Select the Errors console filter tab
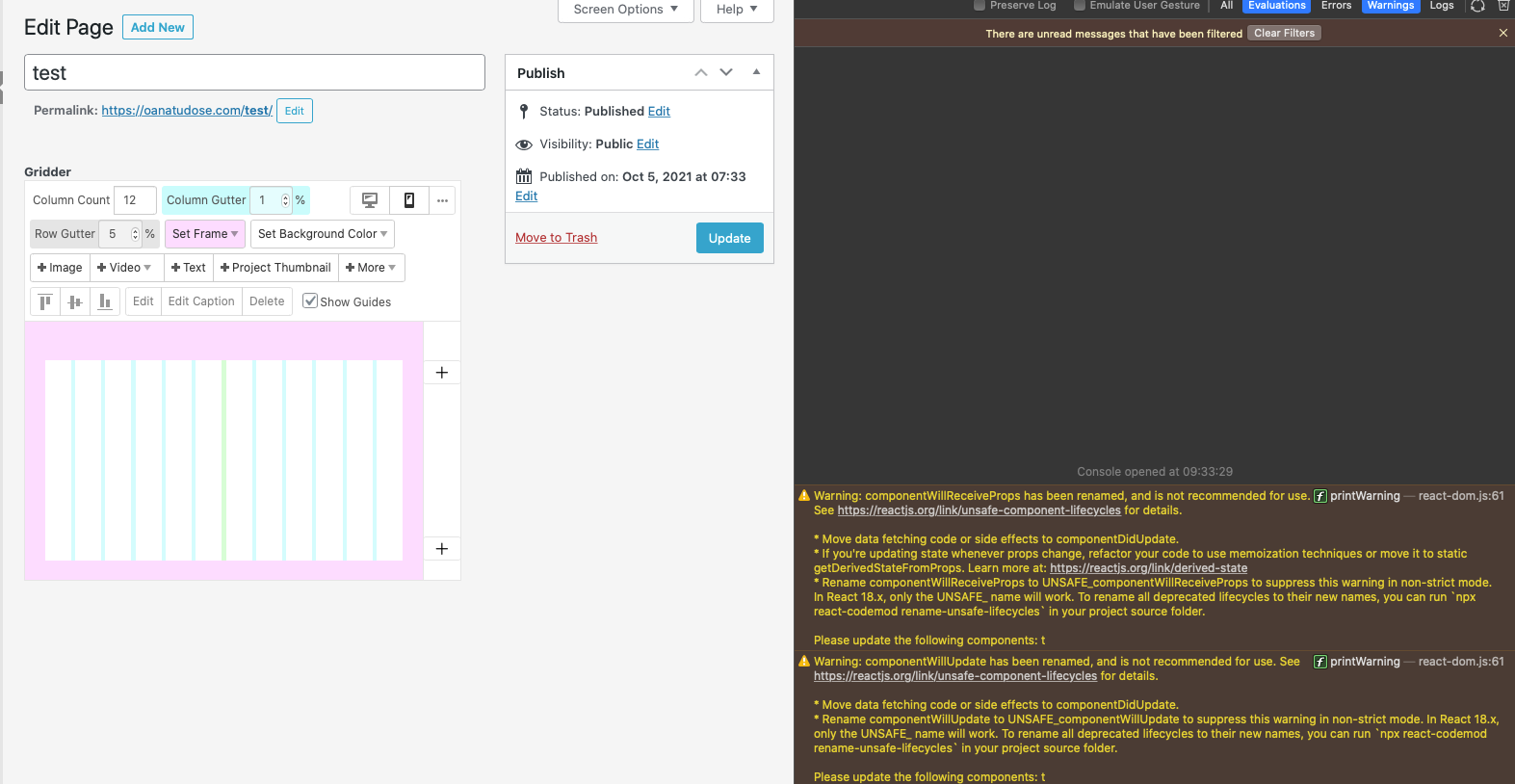This screenshot has height=784, width=1515. coord(1336,6)
